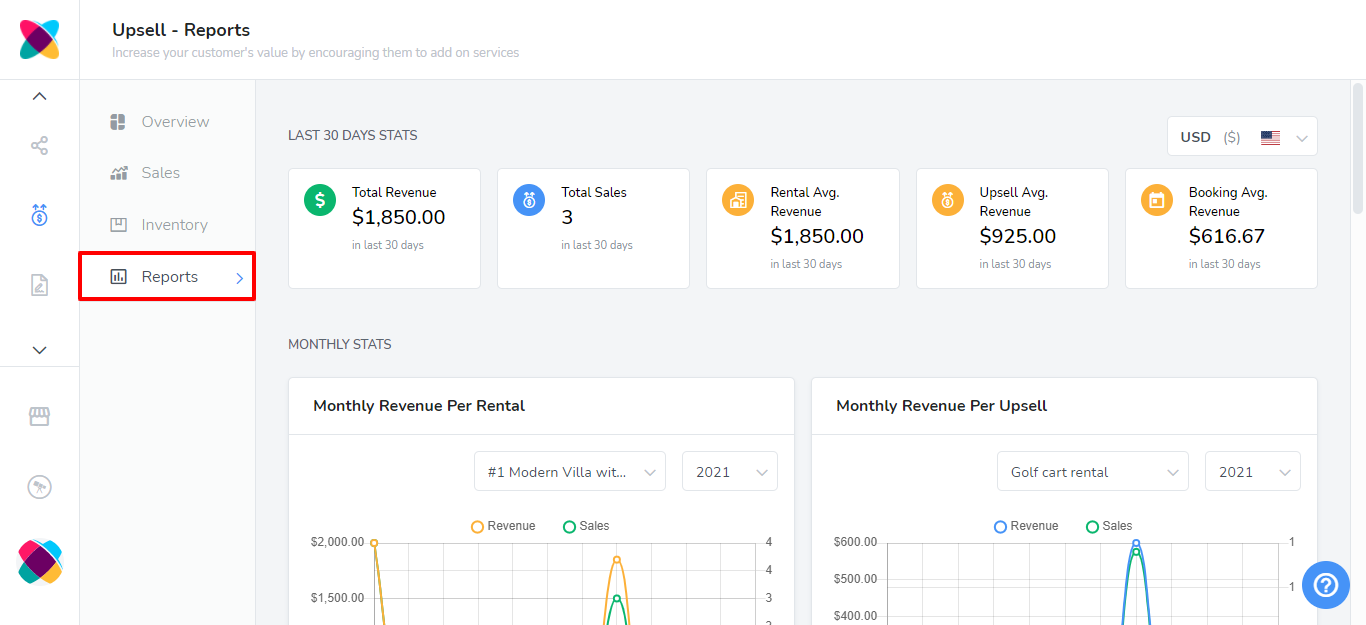
Task: Click the blue Total Sales medal icon
Action: (529, 200)
